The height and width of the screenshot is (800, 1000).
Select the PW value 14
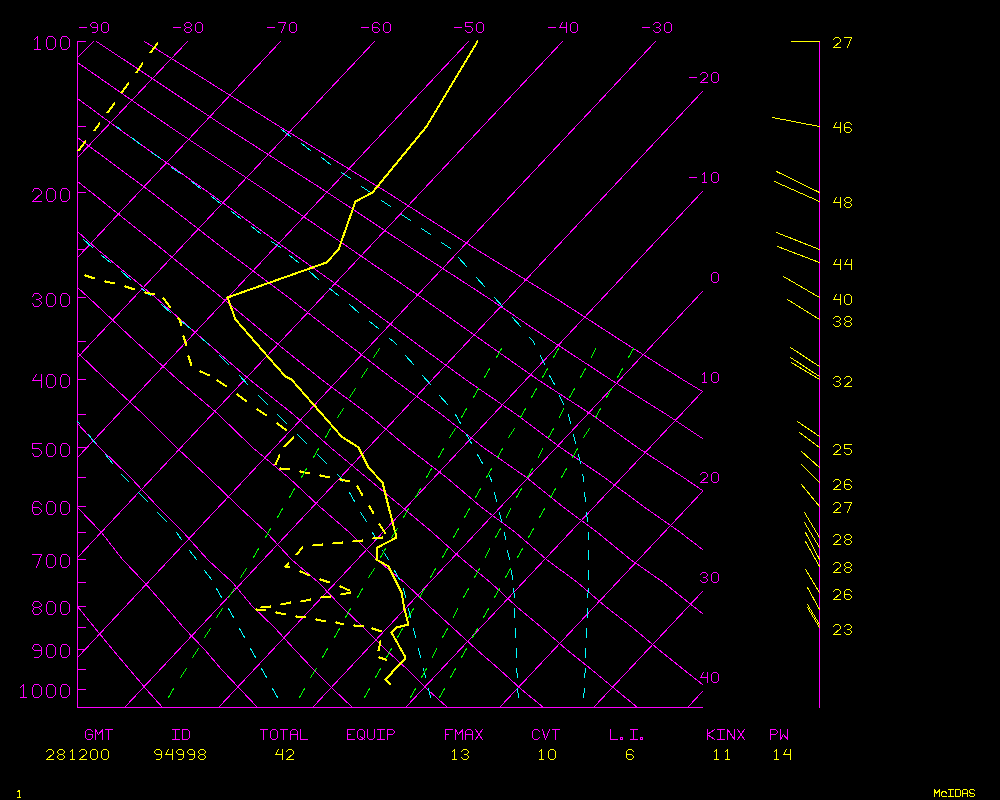(781, 755)
